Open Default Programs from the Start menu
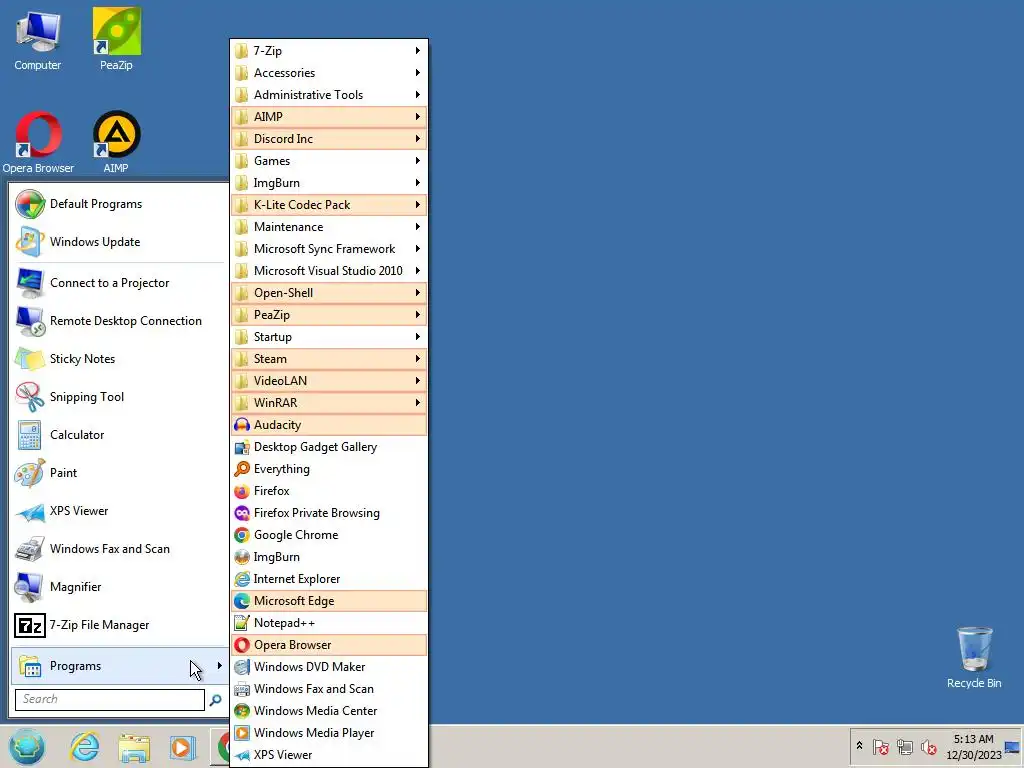The width and height of the screenshot is (1024, 768). point(120,204)
